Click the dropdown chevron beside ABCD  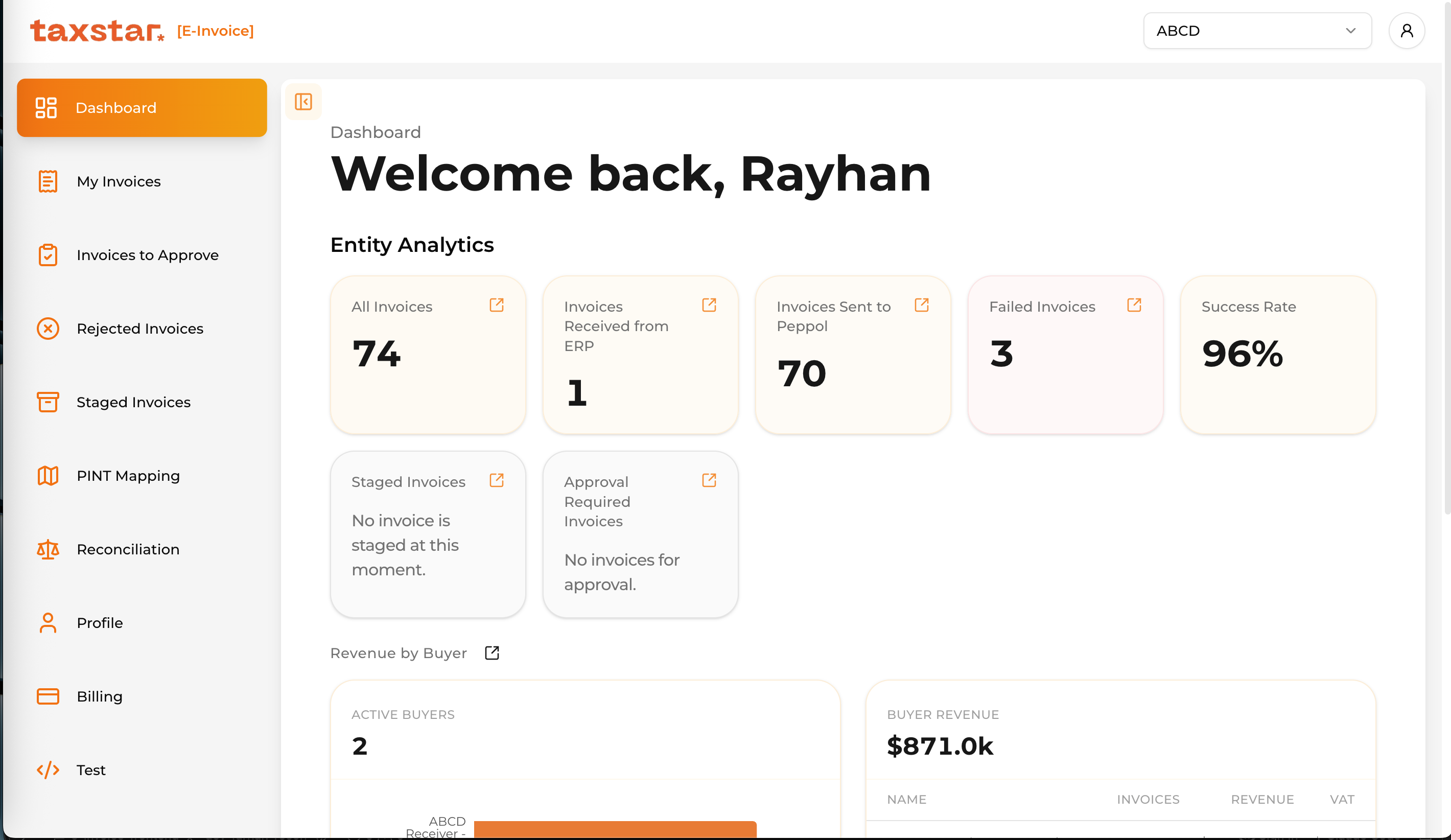click(x=1350, y=31)
